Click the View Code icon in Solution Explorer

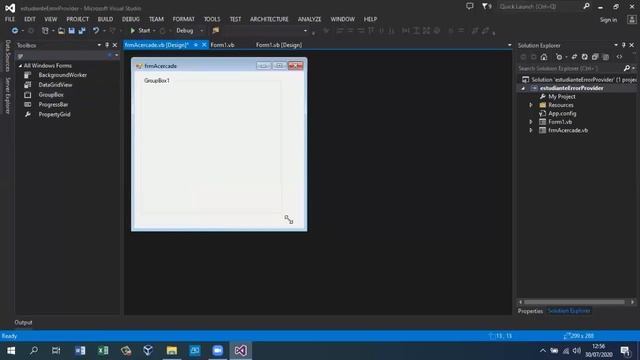point(619,57)
